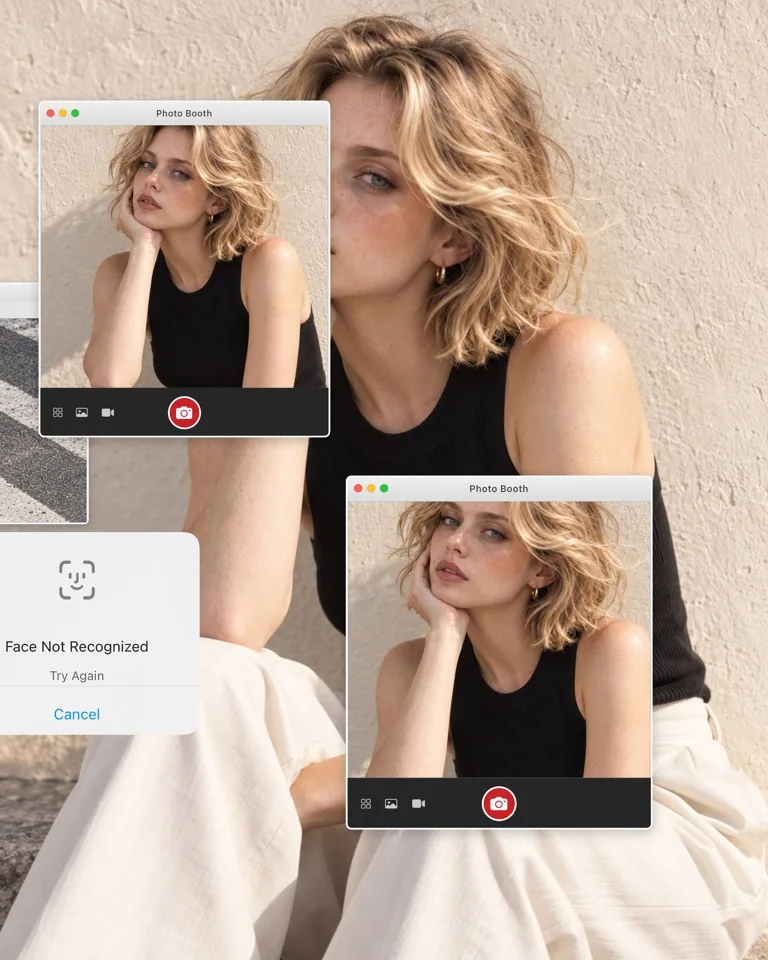Click the Face Not Recognized heading
This screenshot has width=768, height=960.
coord(77,647)
